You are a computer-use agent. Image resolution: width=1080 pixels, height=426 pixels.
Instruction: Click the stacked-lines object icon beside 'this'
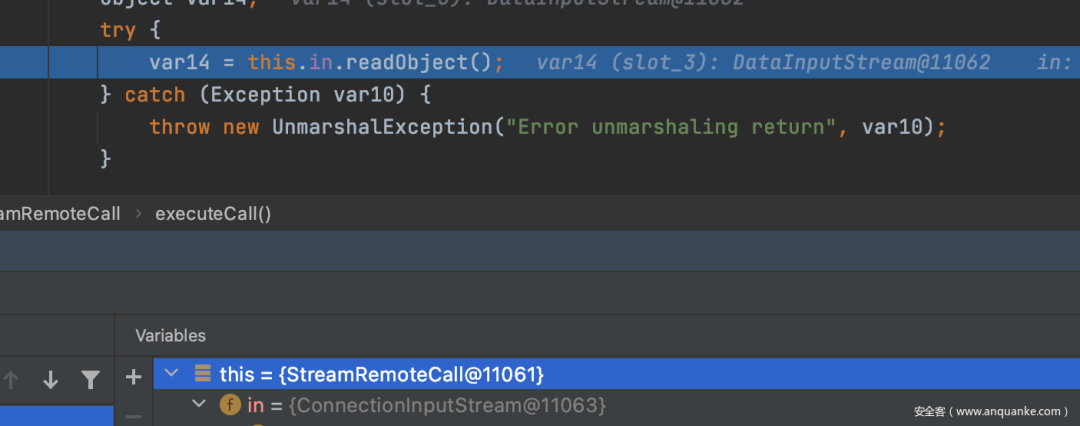(202, 374)
